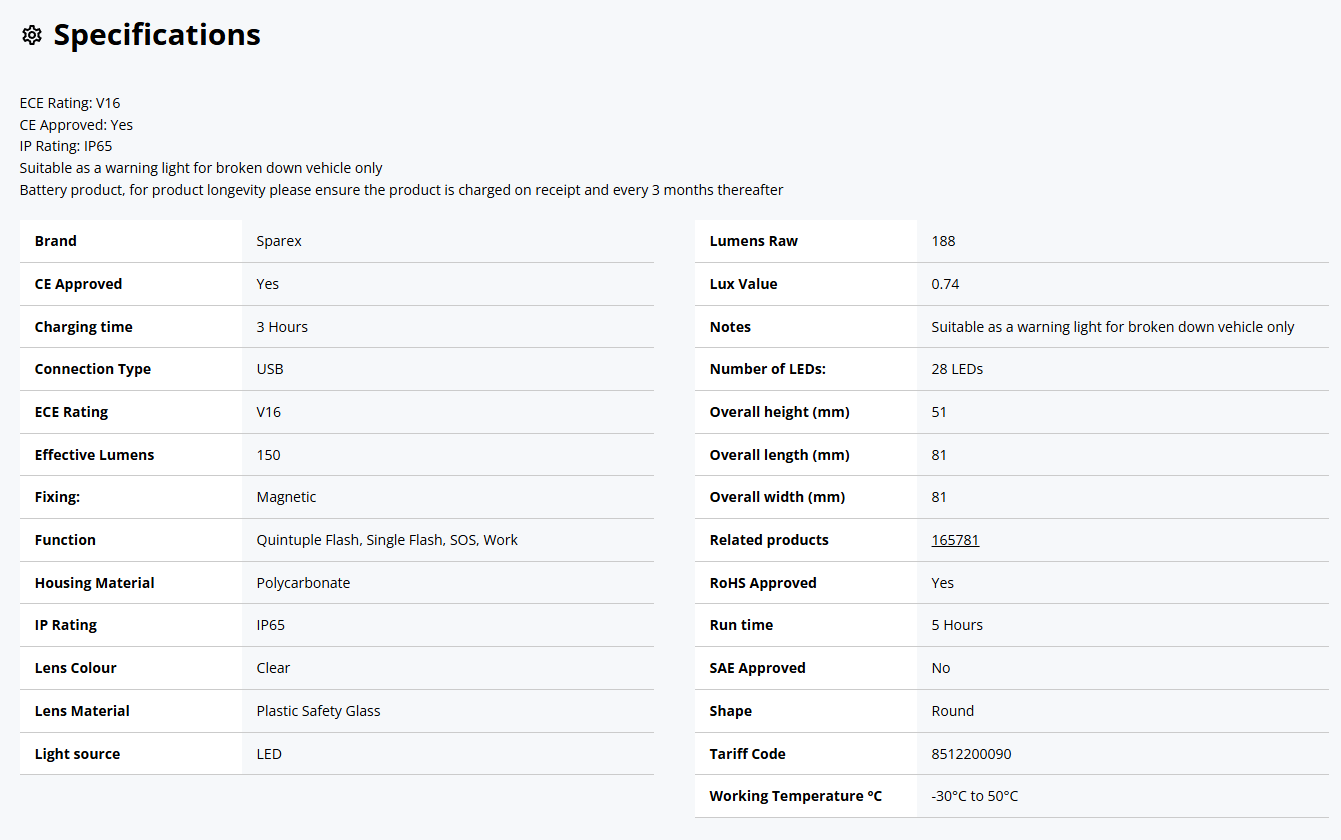This screenshot has width=1341, height=840.
Task: Click the battery charging advice sentence
Action: coord(401,190)
